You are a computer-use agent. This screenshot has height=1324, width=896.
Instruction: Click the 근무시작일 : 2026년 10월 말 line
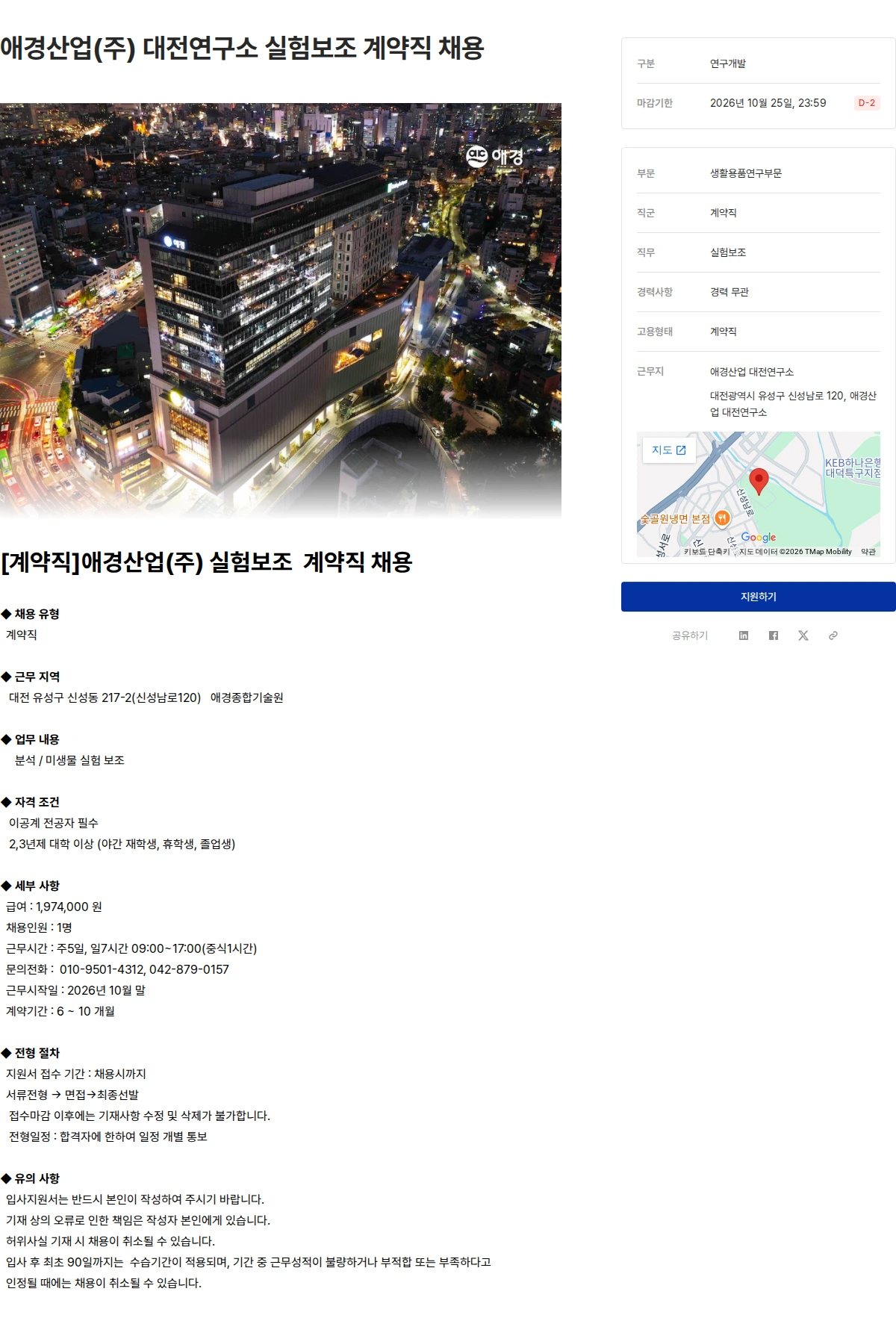[x=75, y=990]
